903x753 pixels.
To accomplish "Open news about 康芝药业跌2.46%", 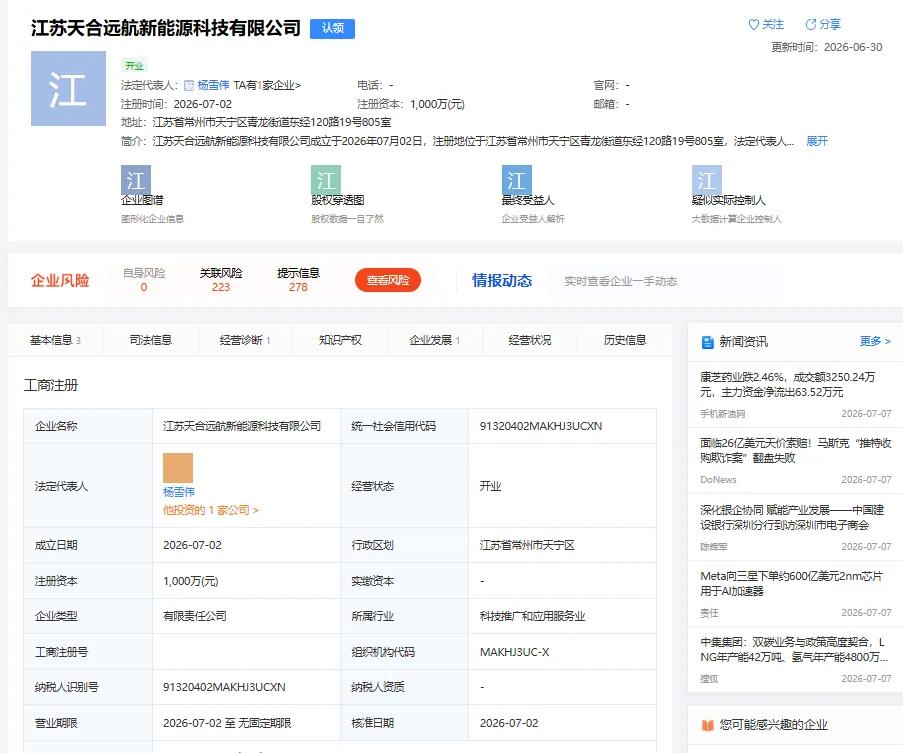I will point(787,385).
